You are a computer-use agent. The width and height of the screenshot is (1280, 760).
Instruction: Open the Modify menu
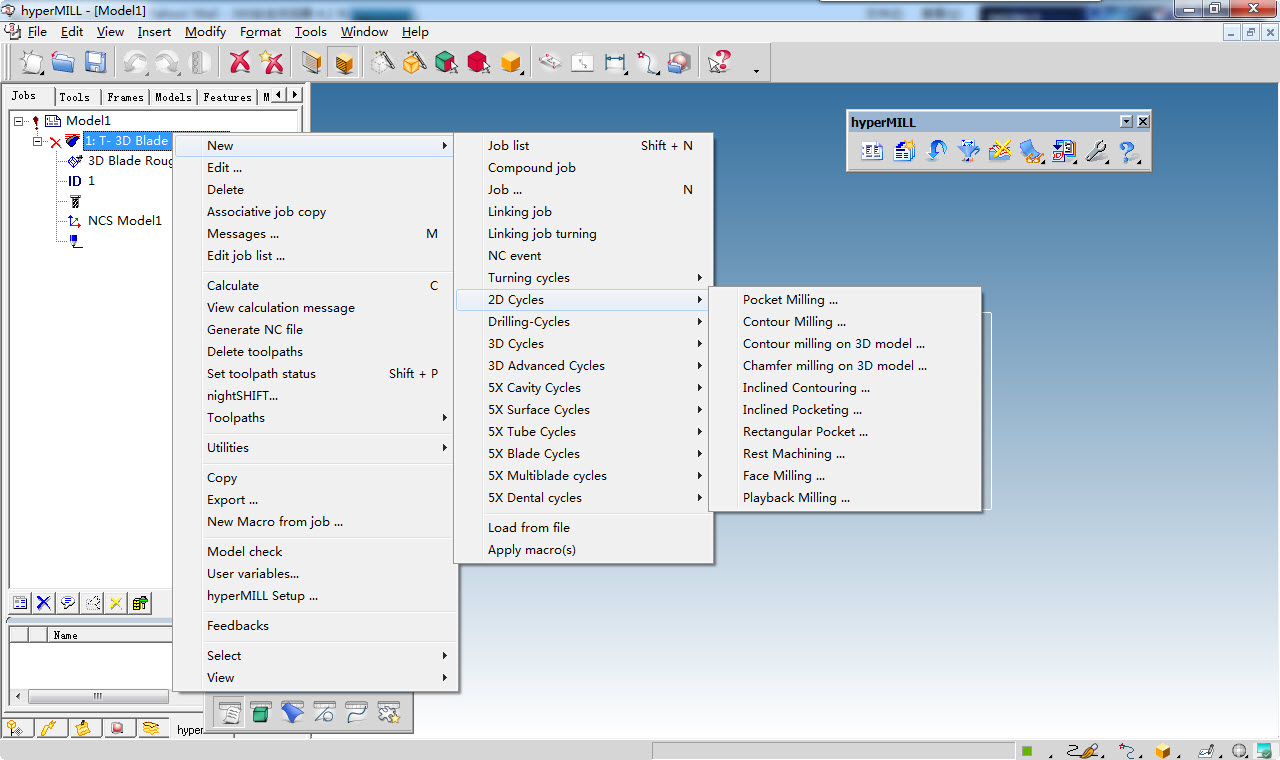tap(205, 32)
